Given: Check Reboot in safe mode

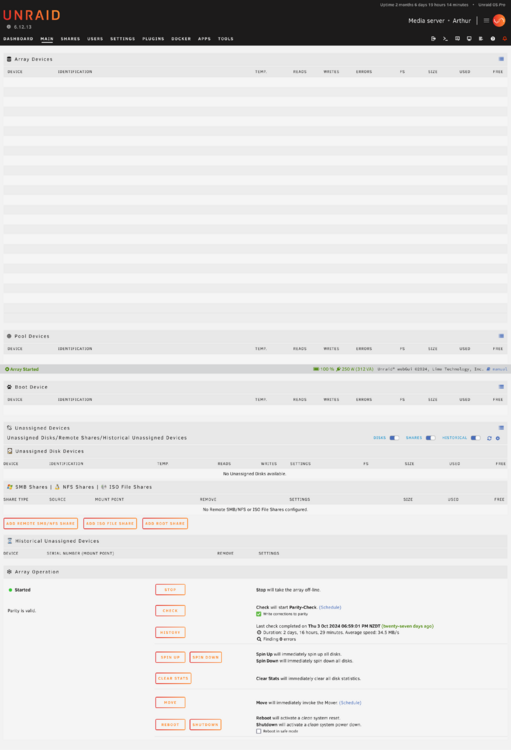Looking at the screenshot, I should point(258,731).
